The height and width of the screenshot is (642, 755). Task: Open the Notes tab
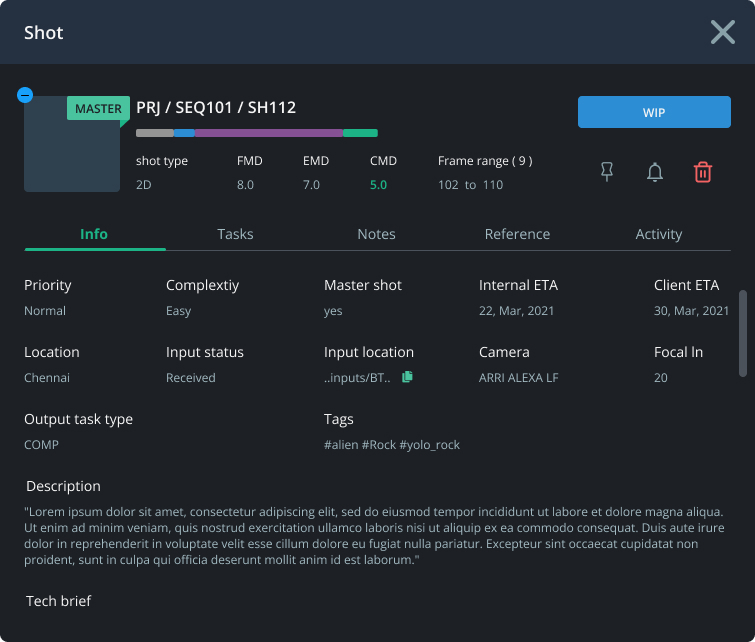point(376,234)
